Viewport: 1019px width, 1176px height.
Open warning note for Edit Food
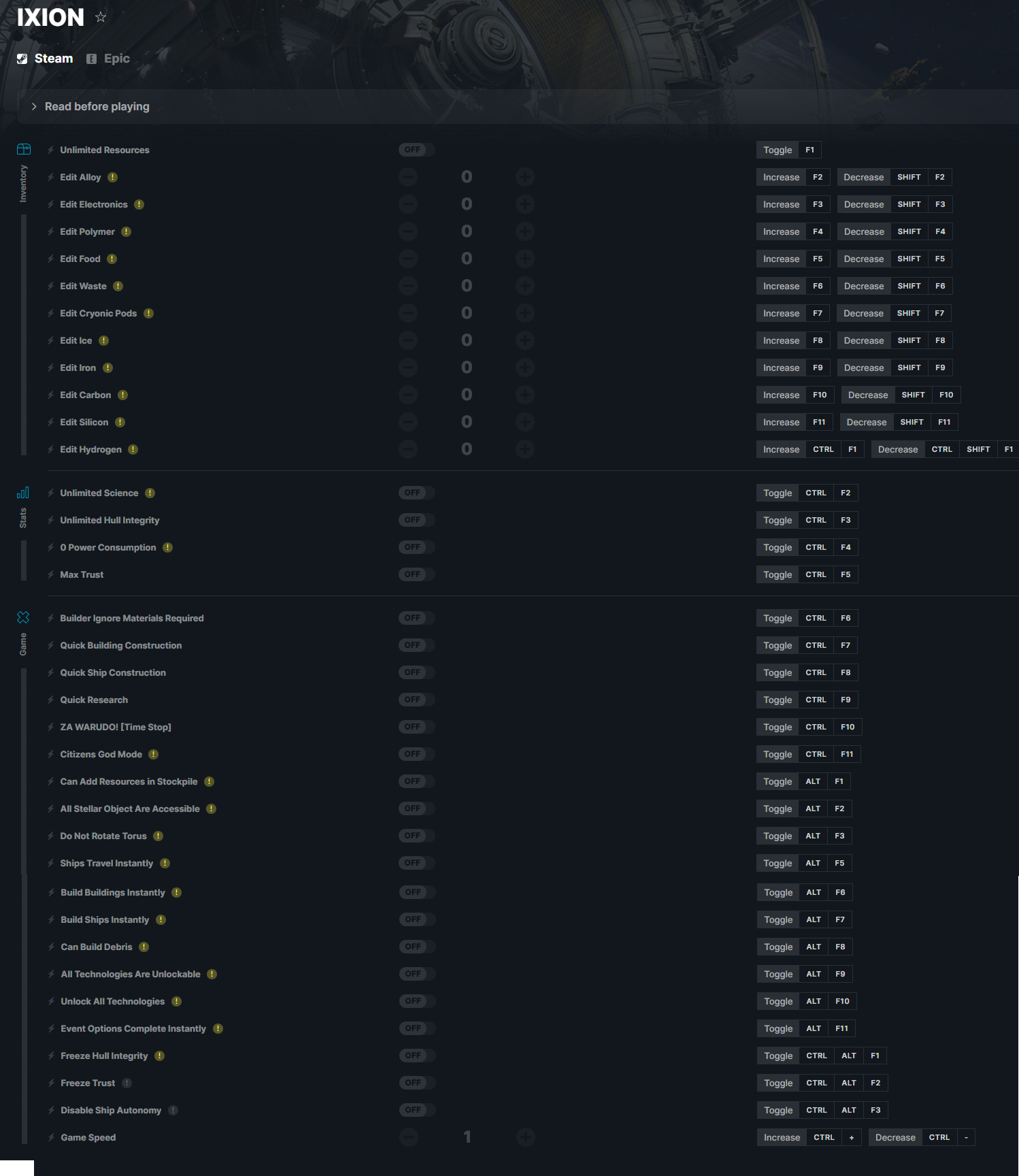[112, 259]
